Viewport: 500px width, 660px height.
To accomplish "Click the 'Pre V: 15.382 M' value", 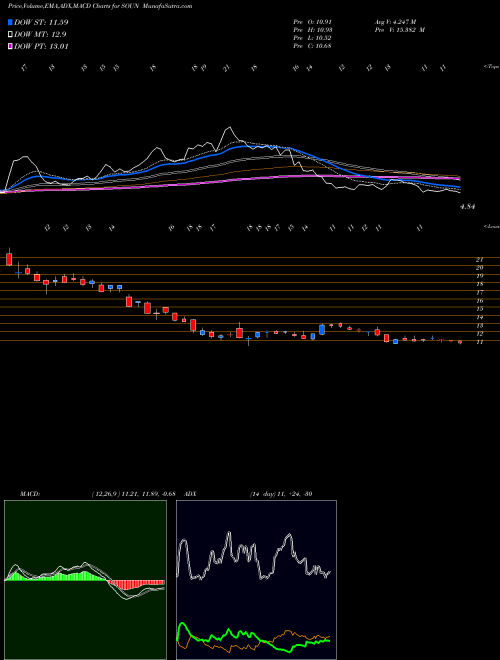I will point(400,30).
